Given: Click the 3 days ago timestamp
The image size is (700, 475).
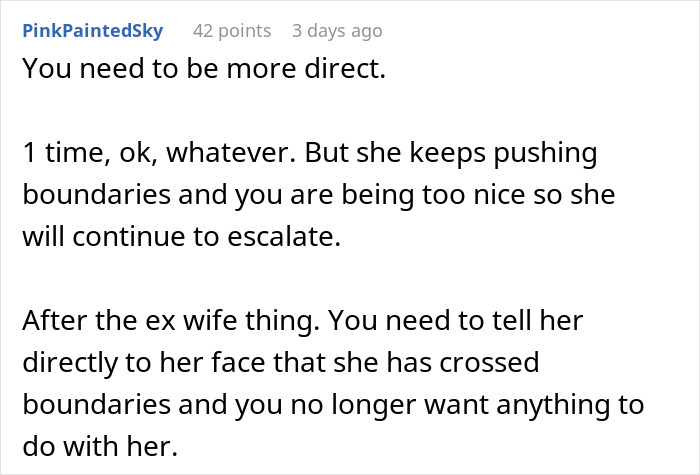Looking at the screenshot, I should [337, 31].
